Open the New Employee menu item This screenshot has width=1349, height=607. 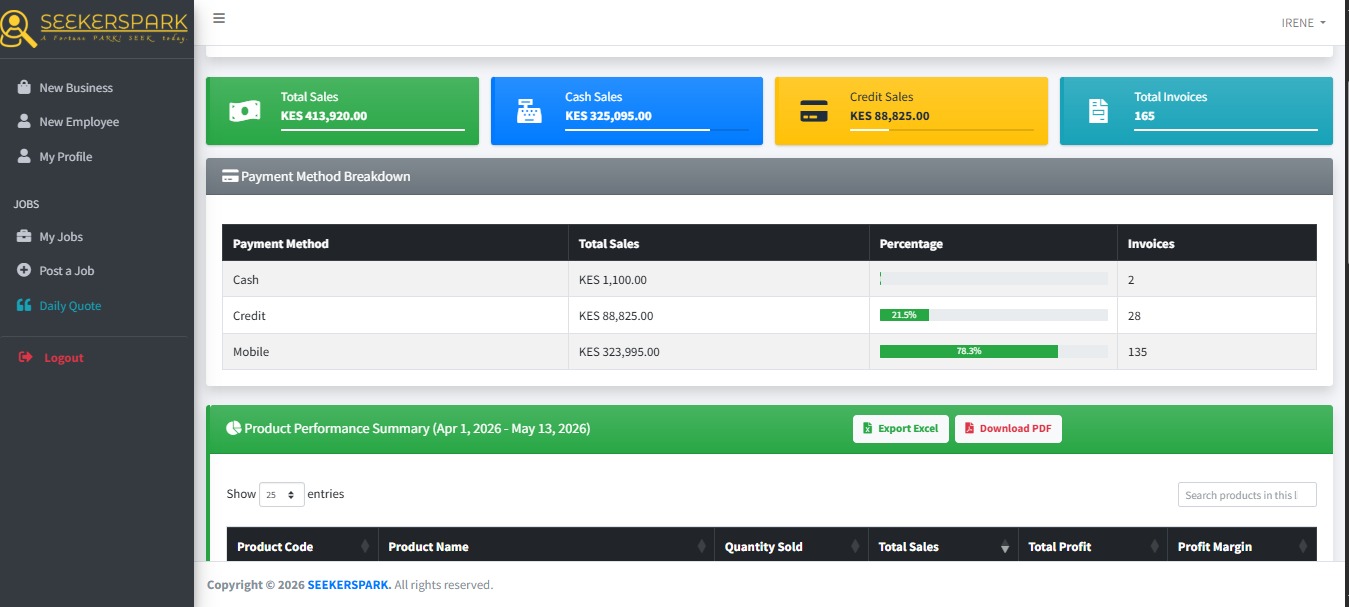[x=97, y=121]
